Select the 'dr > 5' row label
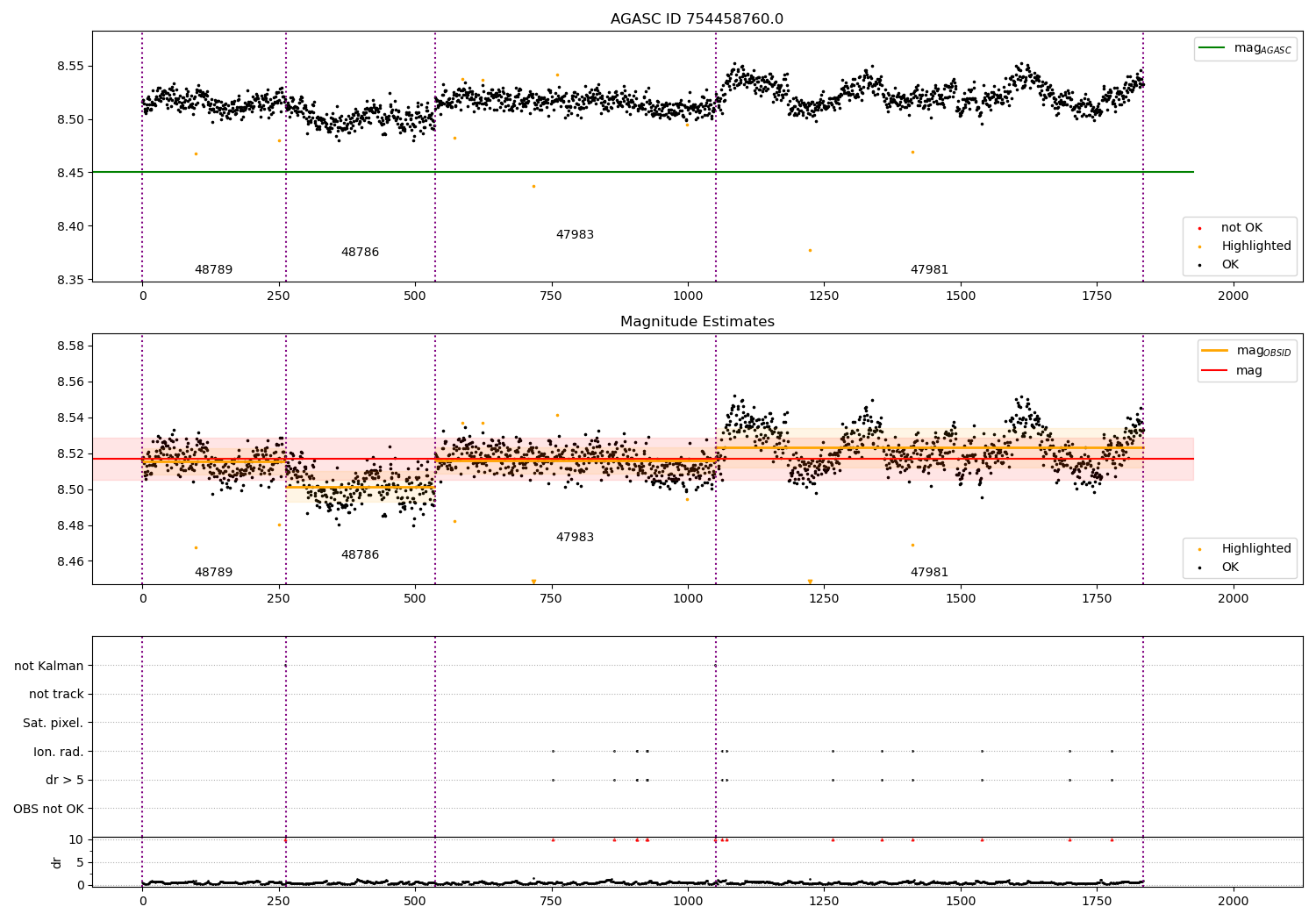The height and width of the screenshot is (921, 1316). pyautogui.click(x=65, y=781)
